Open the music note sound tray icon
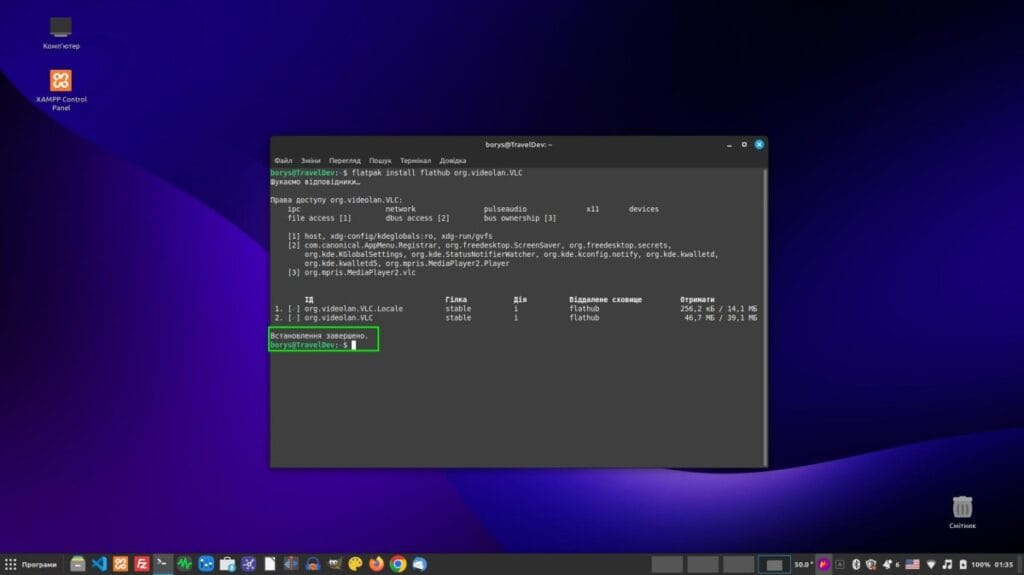Image resolution: width=1024 pixels, height=575 pixels. pyautogui.click(x=948, y=565)
